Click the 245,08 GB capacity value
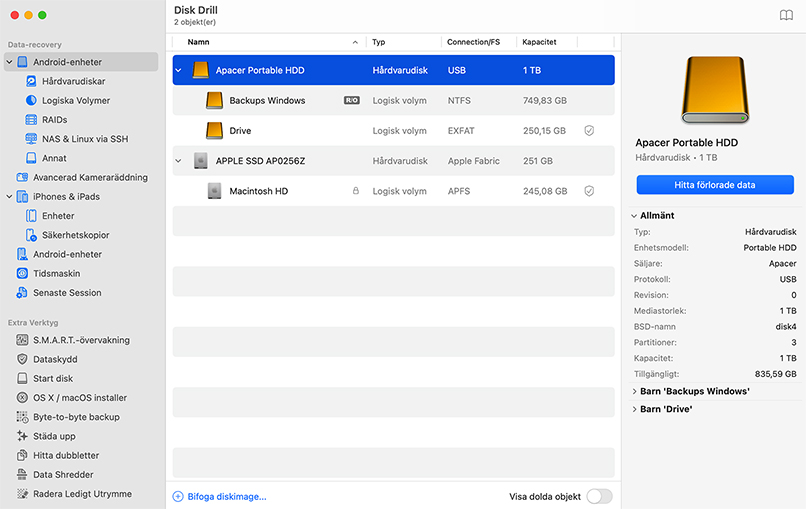Screen dimensions: 806x509 pos(545,191)
